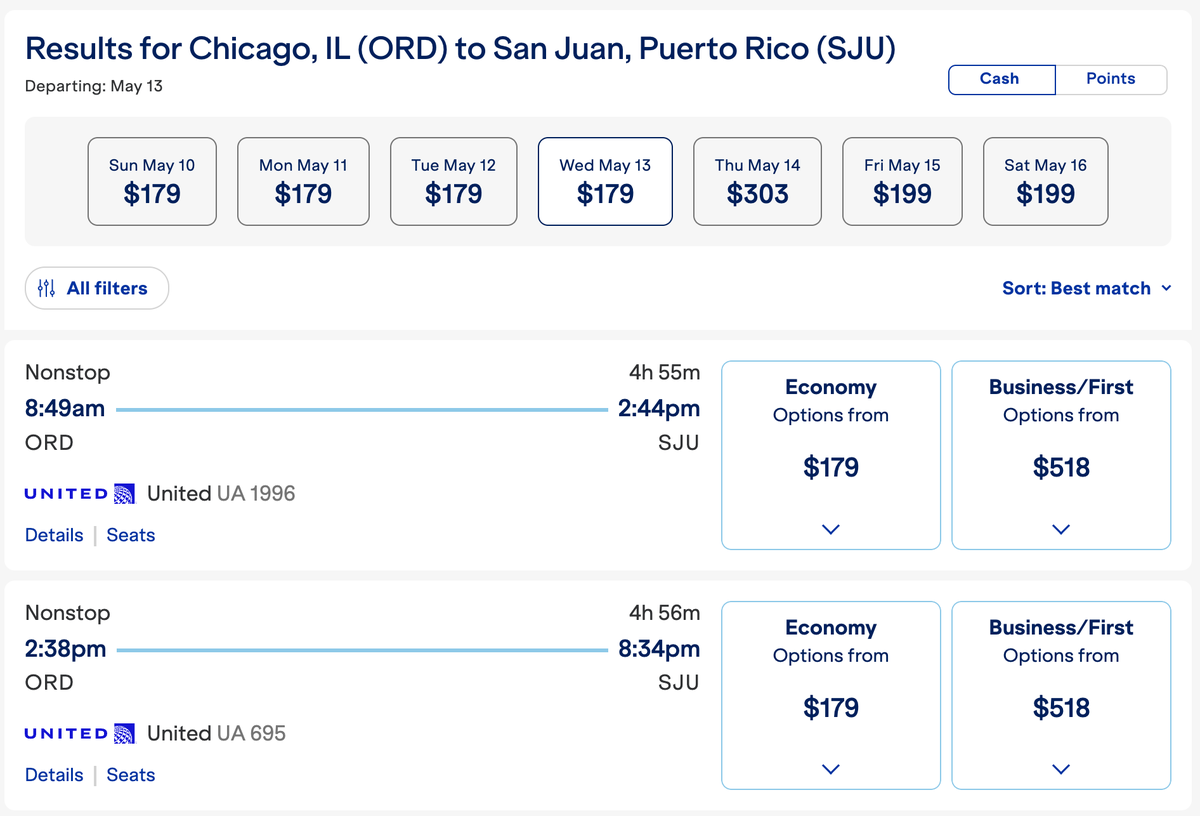View Details for the 8:49am flight
Screen dimensions: 1200x816
[53, 535]
